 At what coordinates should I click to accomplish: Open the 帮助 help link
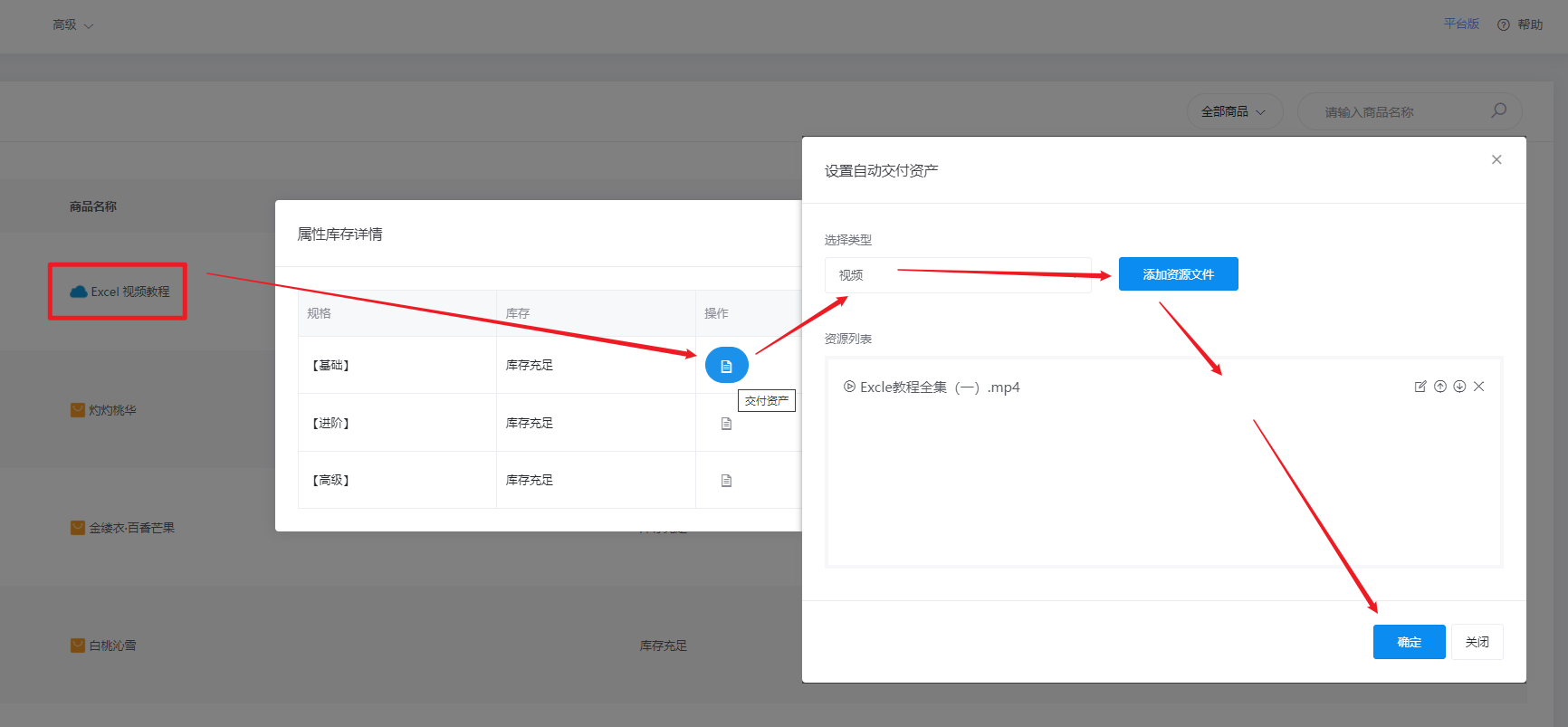pos(1530,24)
